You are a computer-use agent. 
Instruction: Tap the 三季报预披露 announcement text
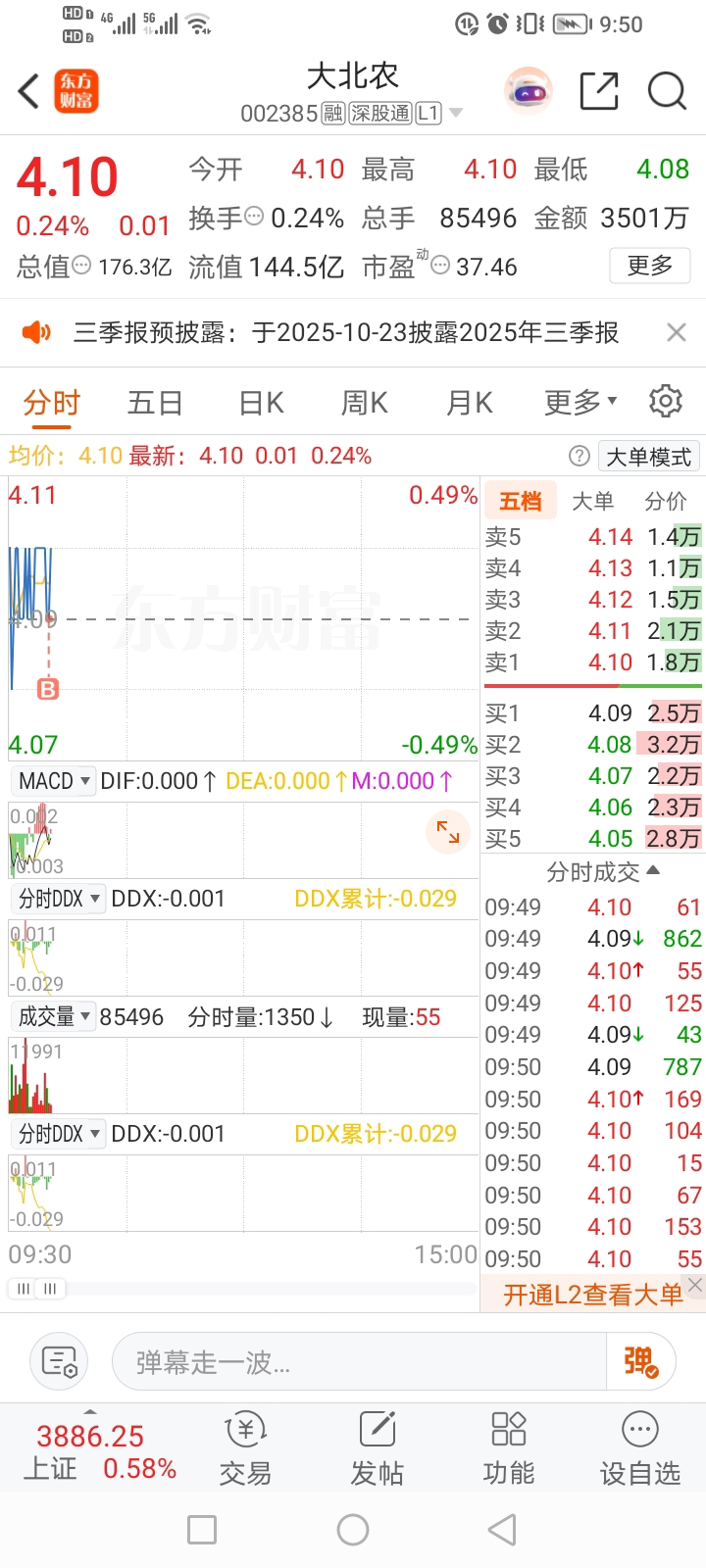[346, 332]
